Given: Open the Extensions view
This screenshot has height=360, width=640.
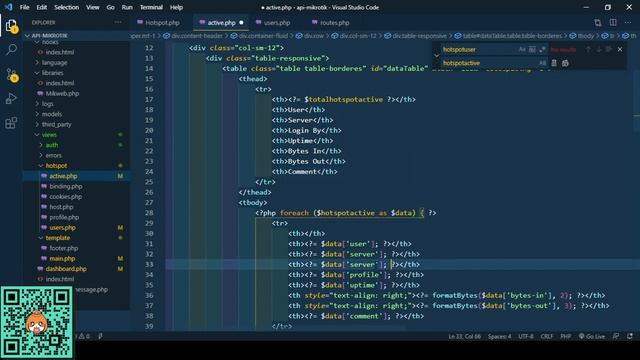Looking at the screenshot, I should (11, 122).
